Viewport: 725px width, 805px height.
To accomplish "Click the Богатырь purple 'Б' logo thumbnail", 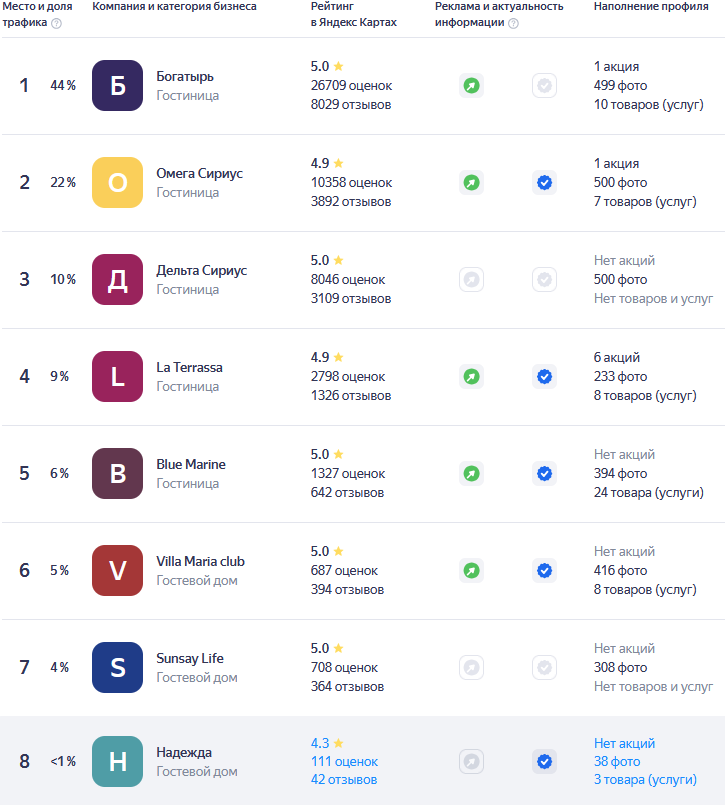I will pos(117,86).
